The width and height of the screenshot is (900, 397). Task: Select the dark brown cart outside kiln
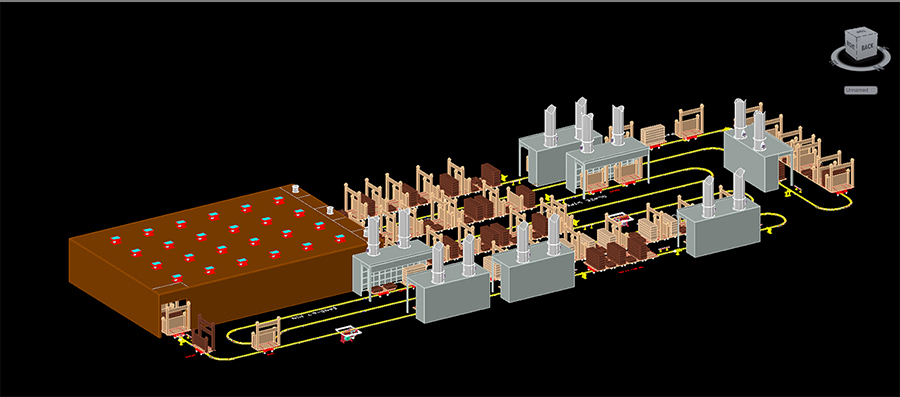click(x=204, y=333)
